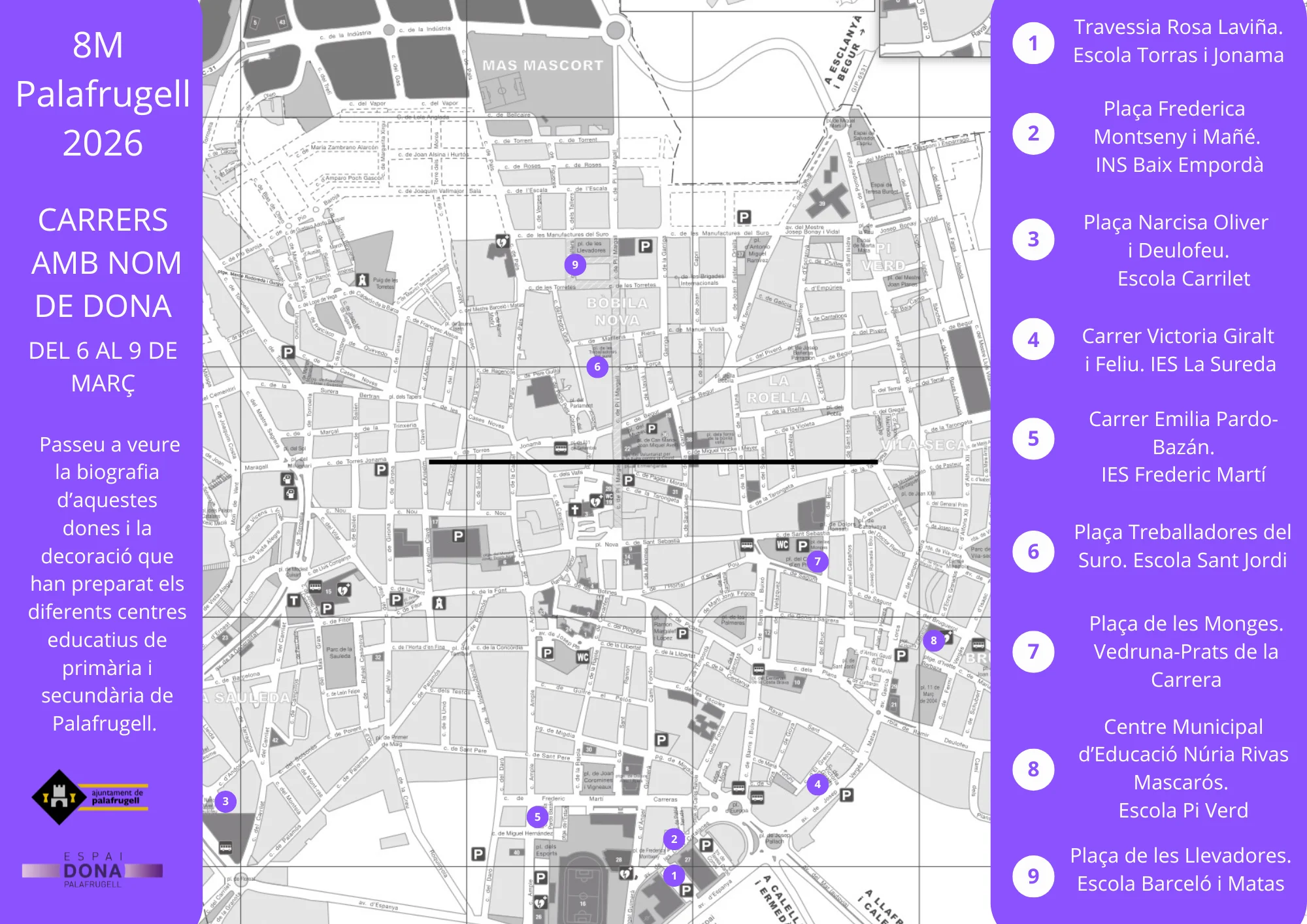Select map marker number 4 on the map
This screenshot has height=924, width=1307.
tap(818, 784)
